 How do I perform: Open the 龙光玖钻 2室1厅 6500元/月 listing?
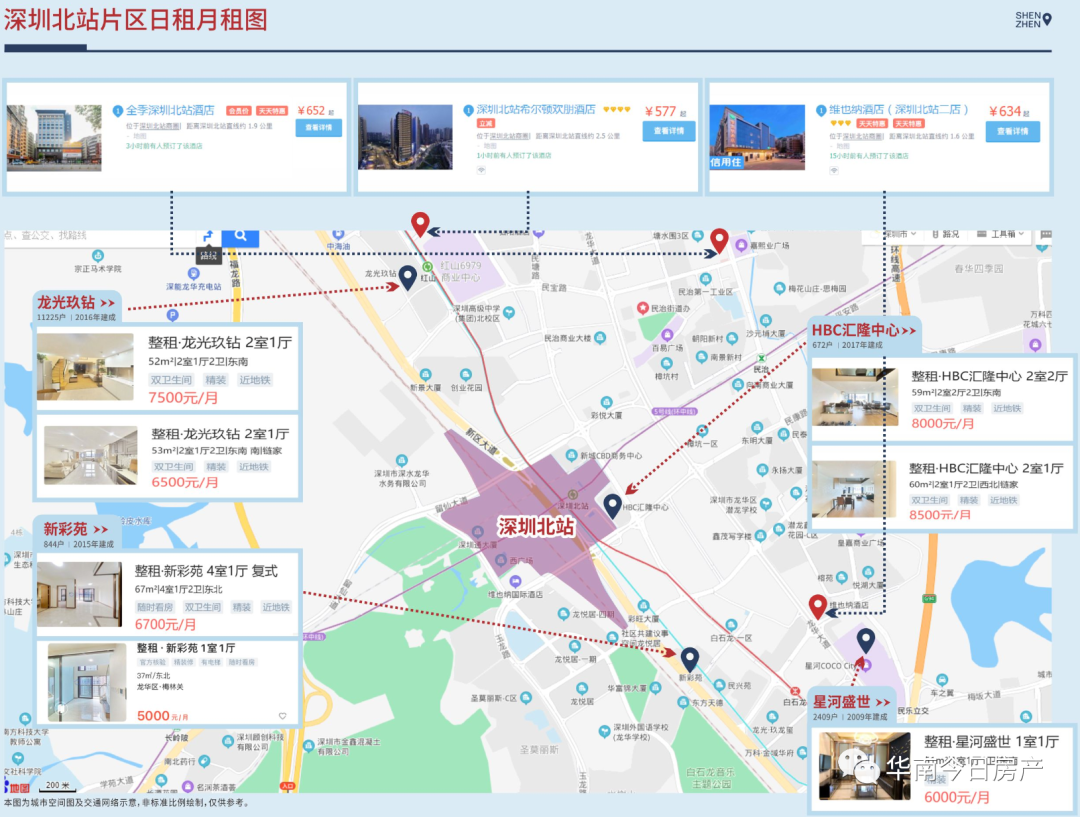pyautogui.click(x=167, y=456)
